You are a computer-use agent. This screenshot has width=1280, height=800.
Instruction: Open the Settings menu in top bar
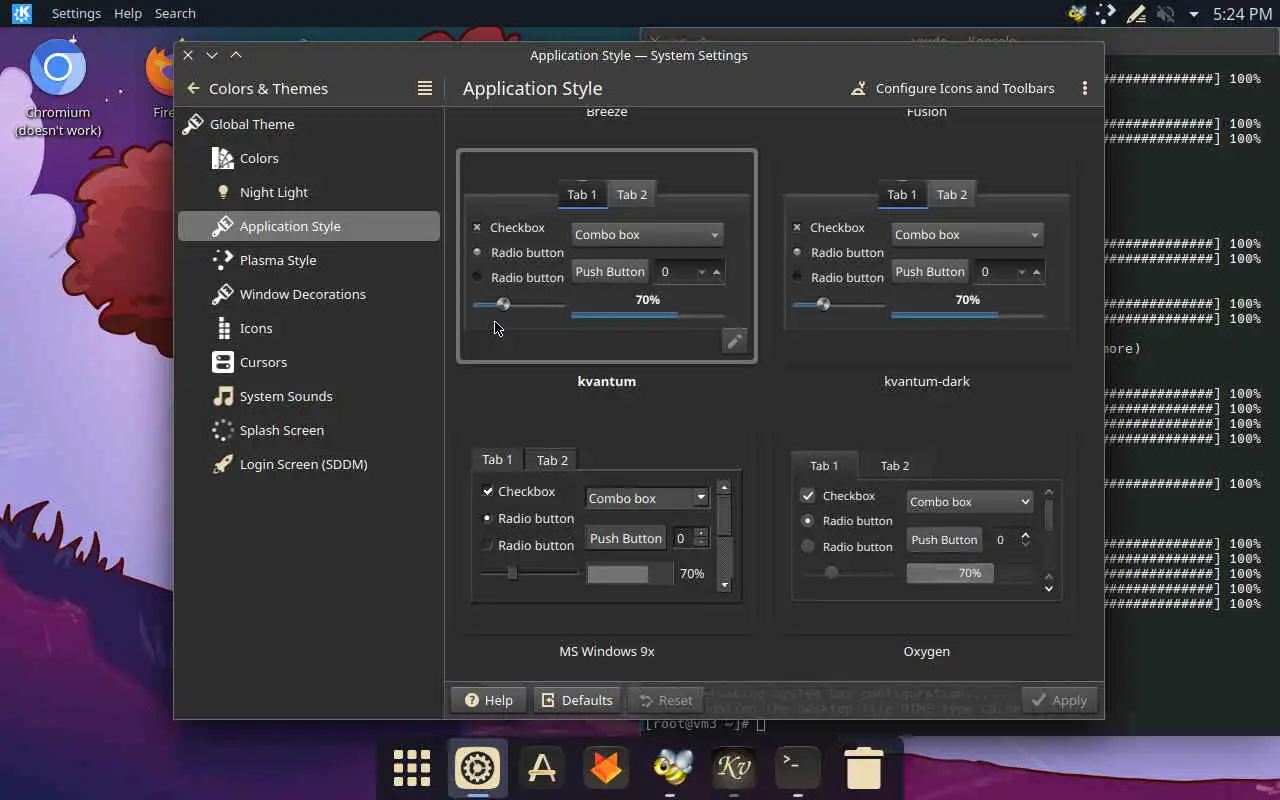(76, 13)
